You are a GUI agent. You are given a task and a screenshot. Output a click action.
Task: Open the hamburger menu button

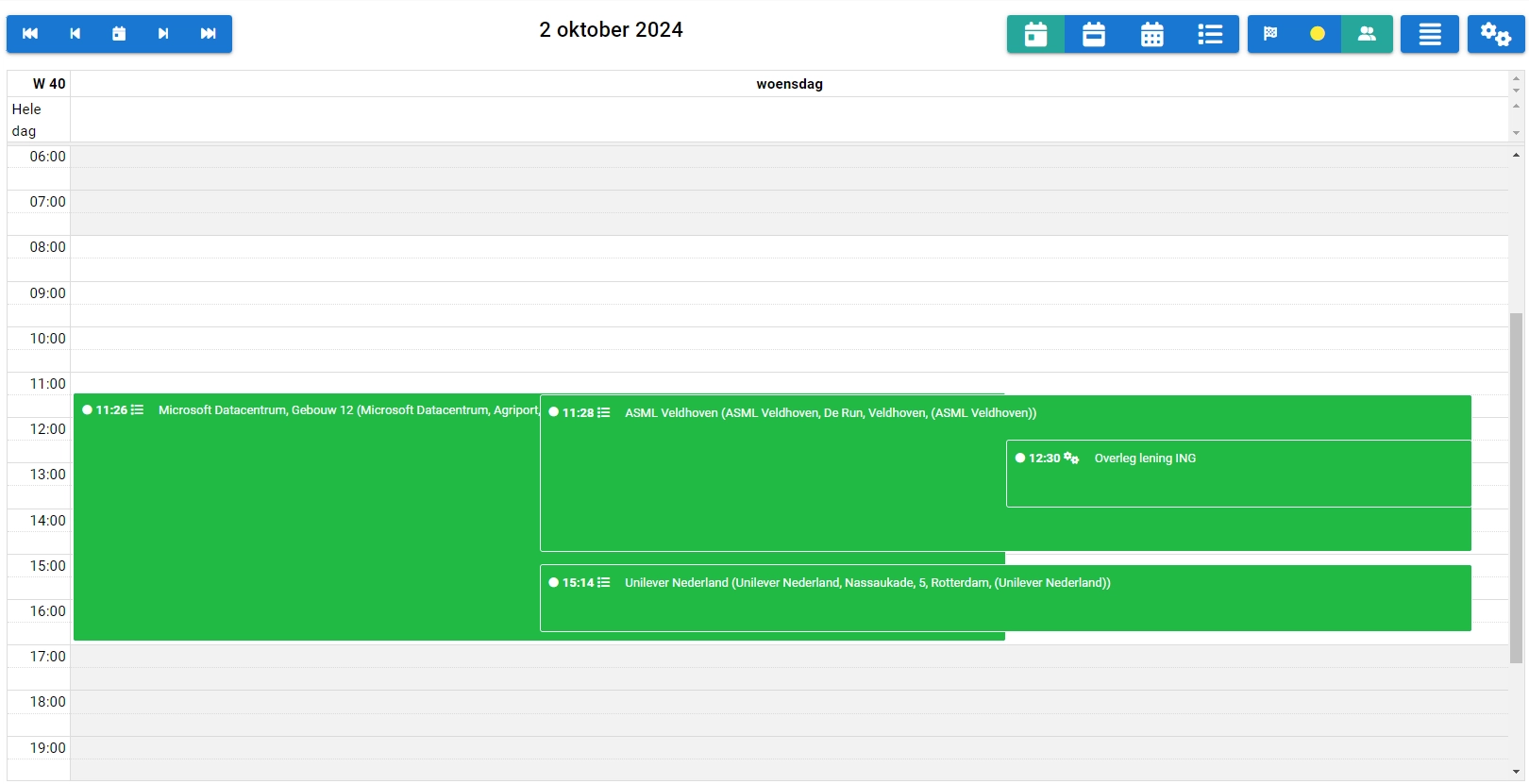(x=1429, y=35)
